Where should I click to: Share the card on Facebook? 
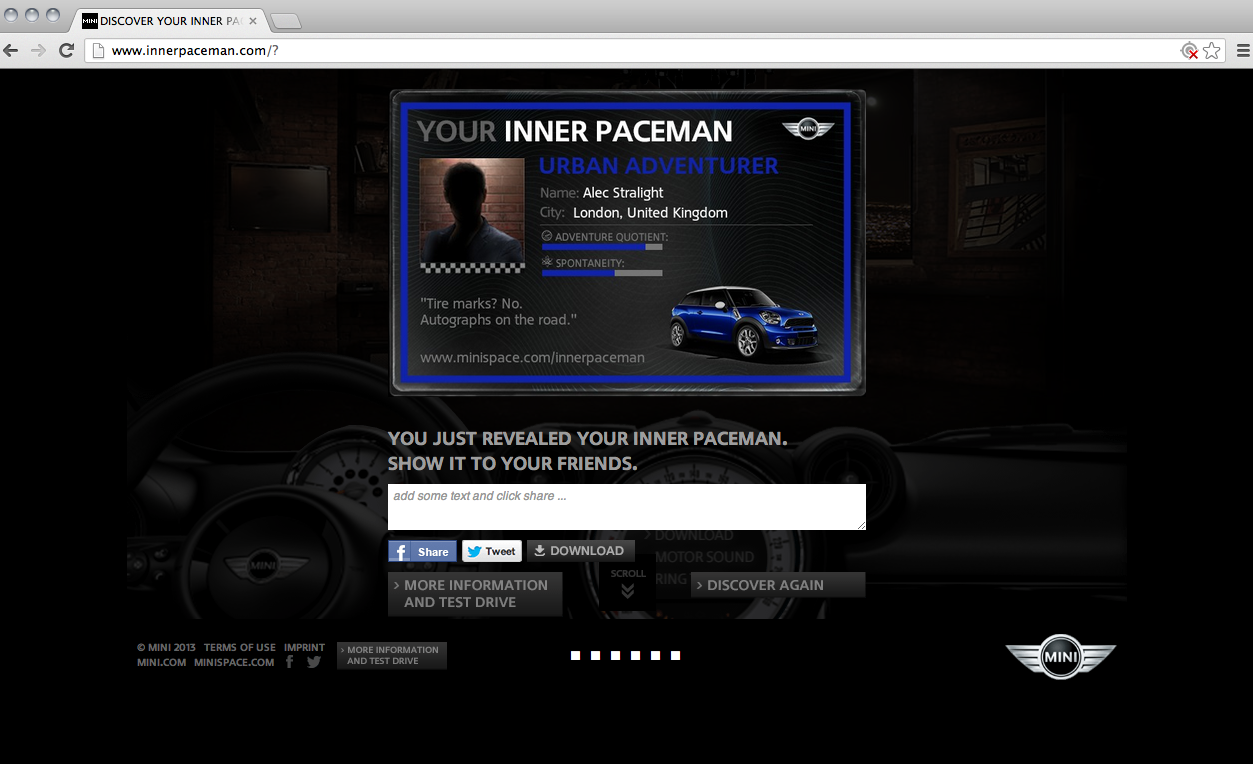(422, 551)
